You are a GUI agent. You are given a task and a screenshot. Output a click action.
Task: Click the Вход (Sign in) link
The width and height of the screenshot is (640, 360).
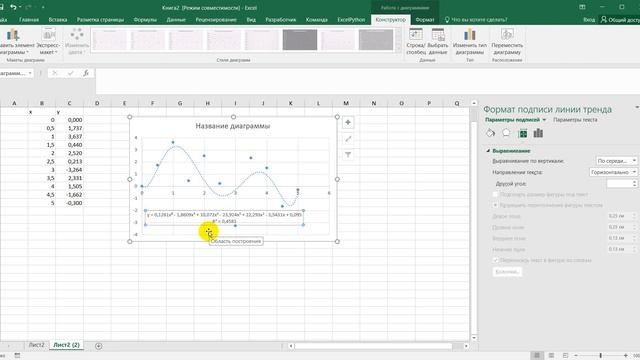pos(589,20)
